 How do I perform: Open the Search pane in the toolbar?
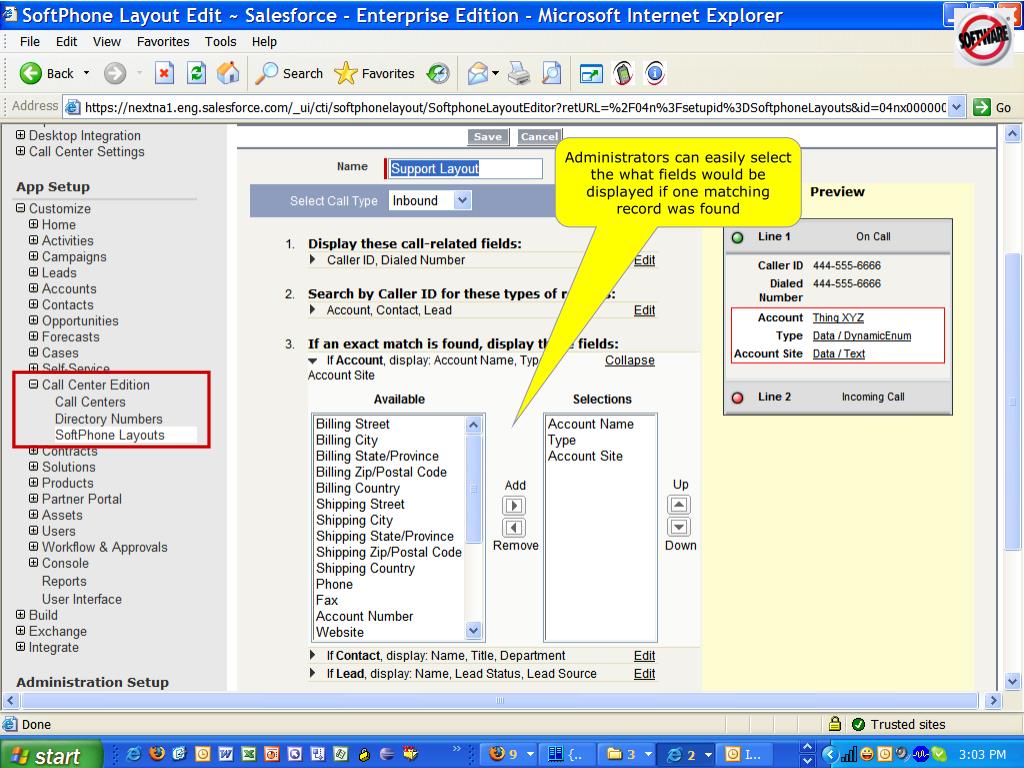289,73
